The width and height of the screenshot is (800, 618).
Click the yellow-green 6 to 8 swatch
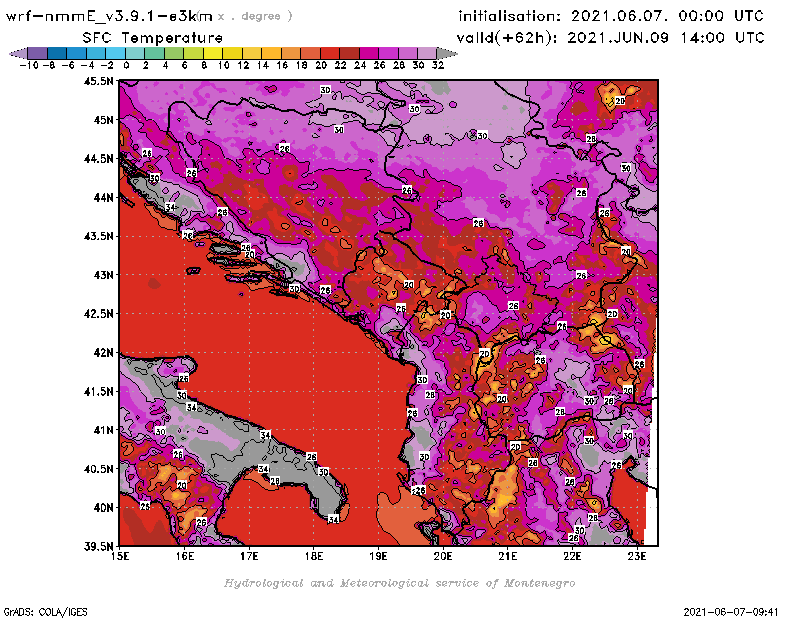(x=193, y=53)
